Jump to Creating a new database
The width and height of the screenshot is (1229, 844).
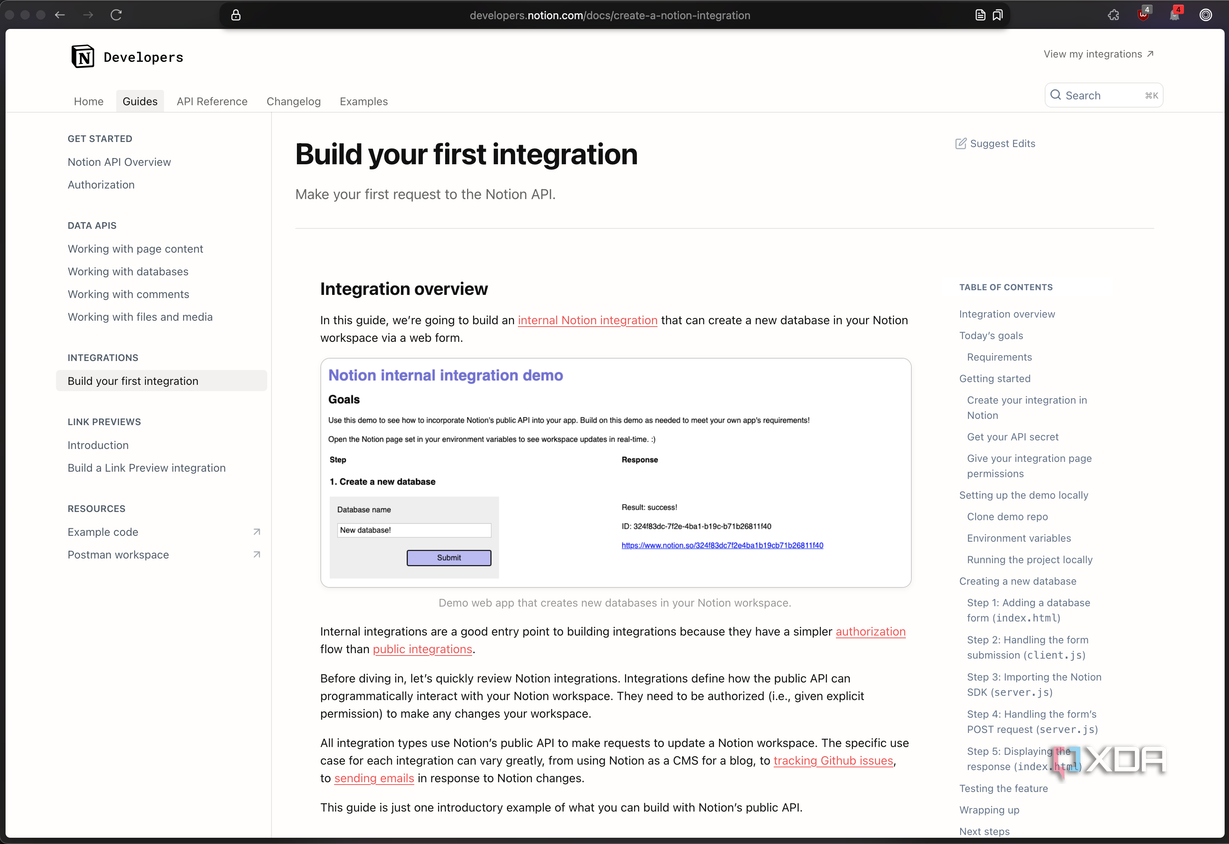tap(1018, 582)
